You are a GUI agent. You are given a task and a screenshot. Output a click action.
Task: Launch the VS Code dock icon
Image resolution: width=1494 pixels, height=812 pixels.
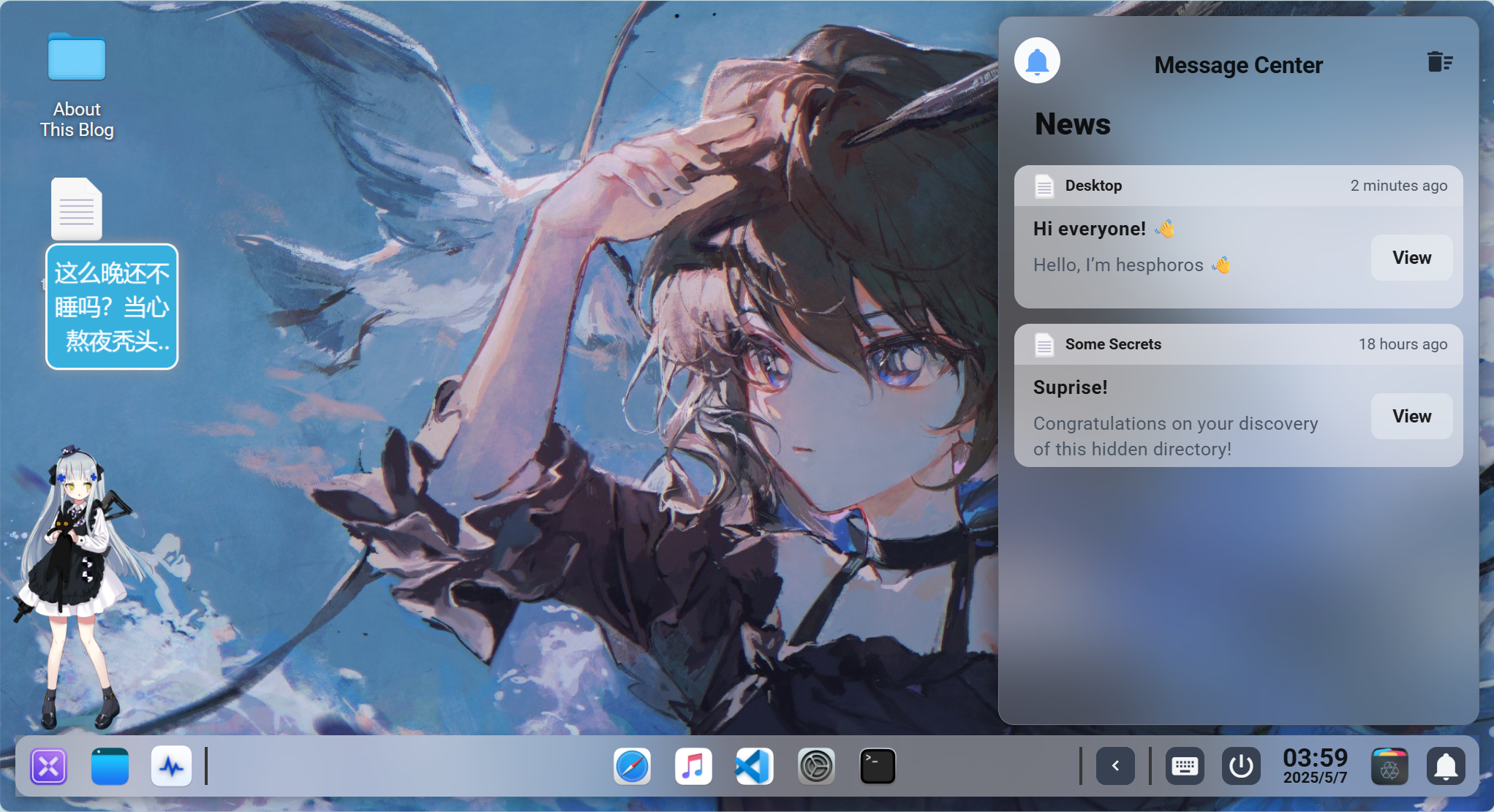754,767
